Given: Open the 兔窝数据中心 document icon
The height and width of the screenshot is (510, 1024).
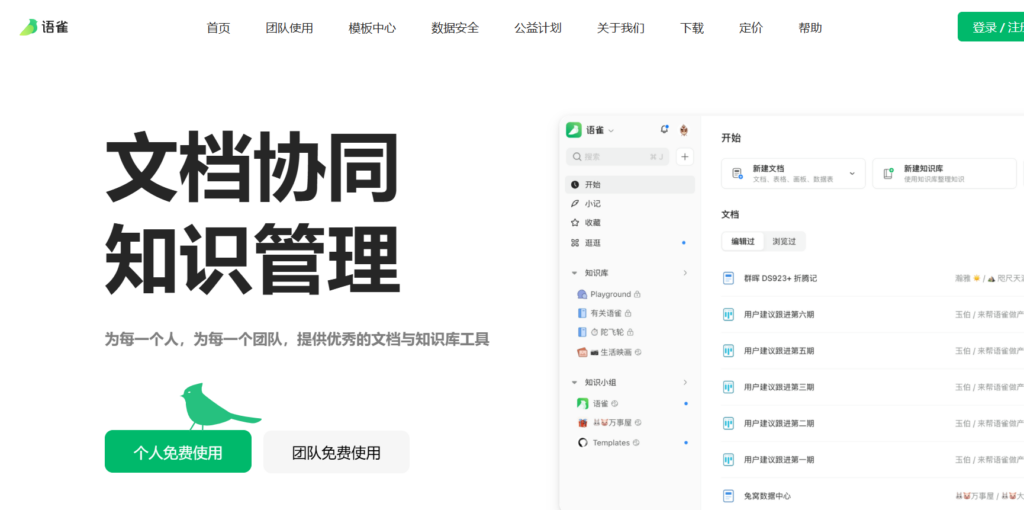Looking at the screenshot, I should click(x=728, y=496).
